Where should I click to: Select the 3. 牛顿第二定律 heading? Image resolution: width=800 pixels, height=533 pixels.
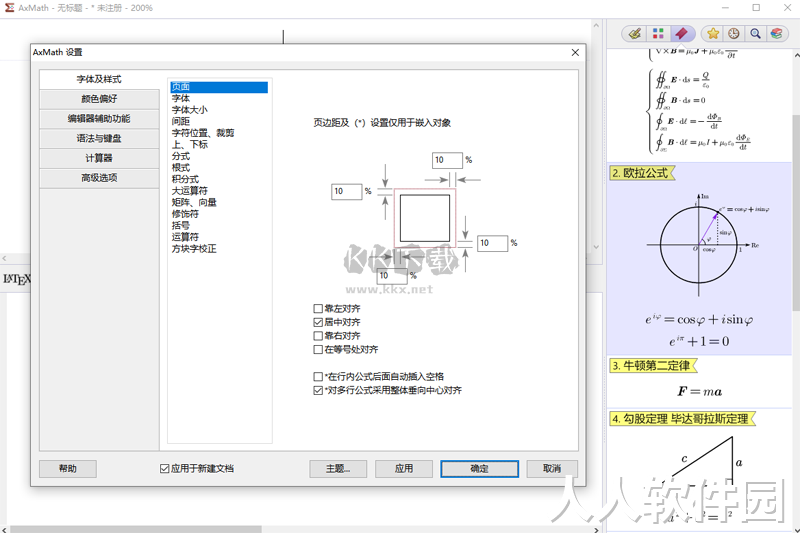point(653,366)
